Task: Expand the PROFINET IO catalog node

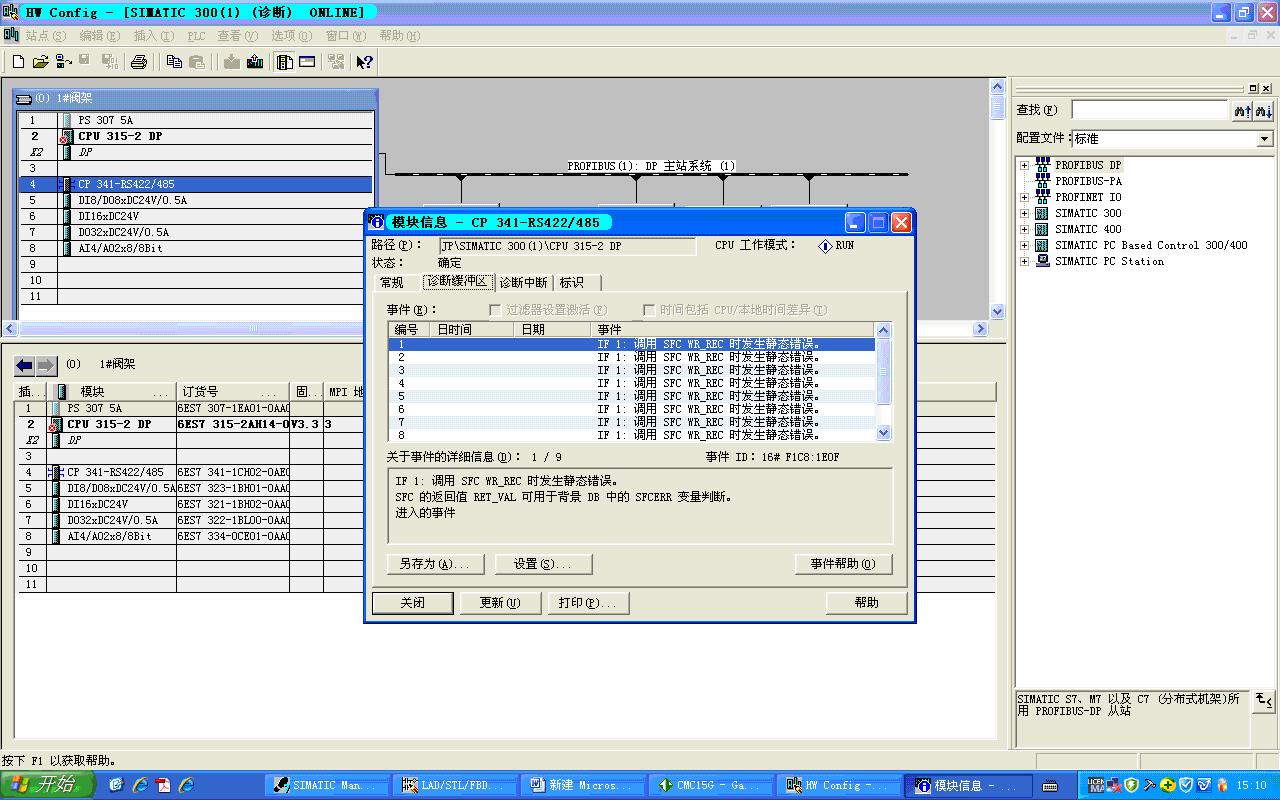Action: (x=1024, y=197)
